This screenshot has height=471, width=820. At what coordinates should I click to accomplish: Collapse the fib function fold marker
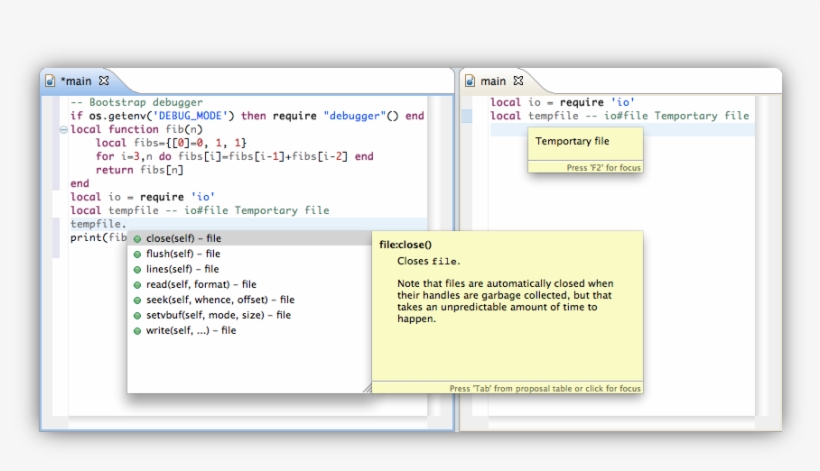[x=64, y=129]
